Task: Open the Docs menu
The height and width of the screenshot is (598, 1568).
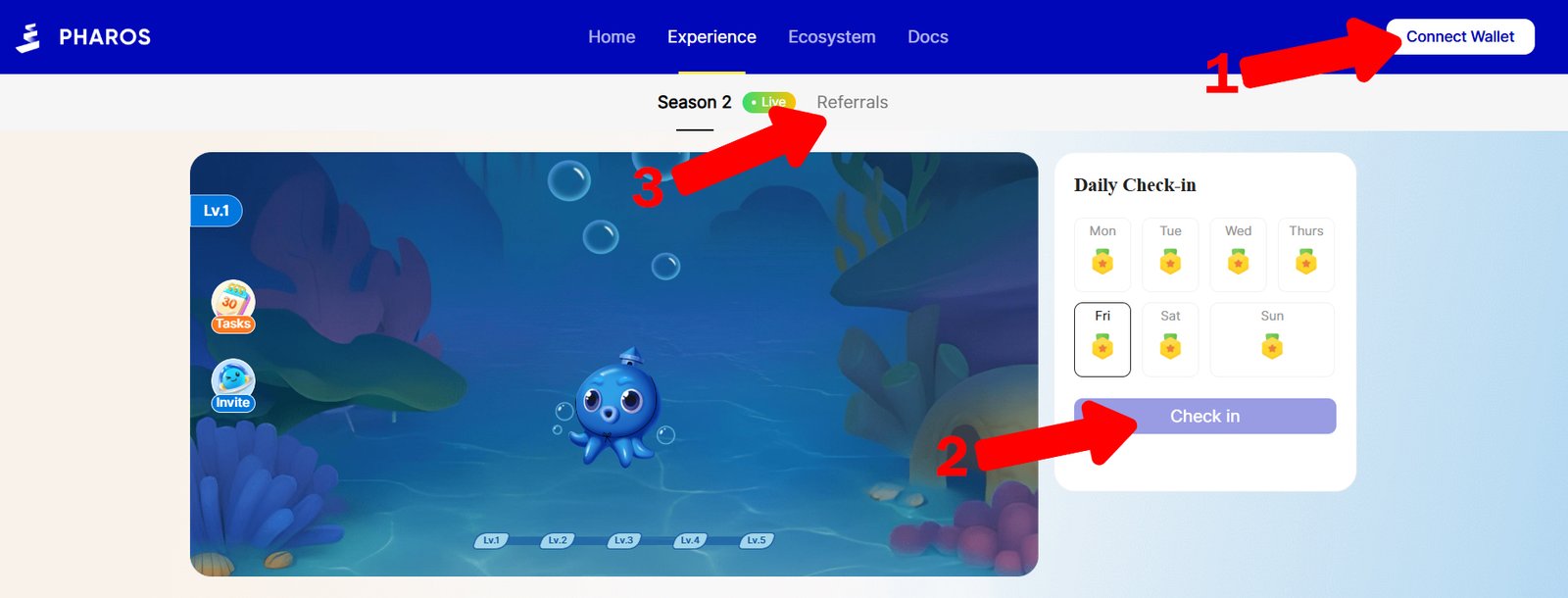Action: [x=928, y=37]
